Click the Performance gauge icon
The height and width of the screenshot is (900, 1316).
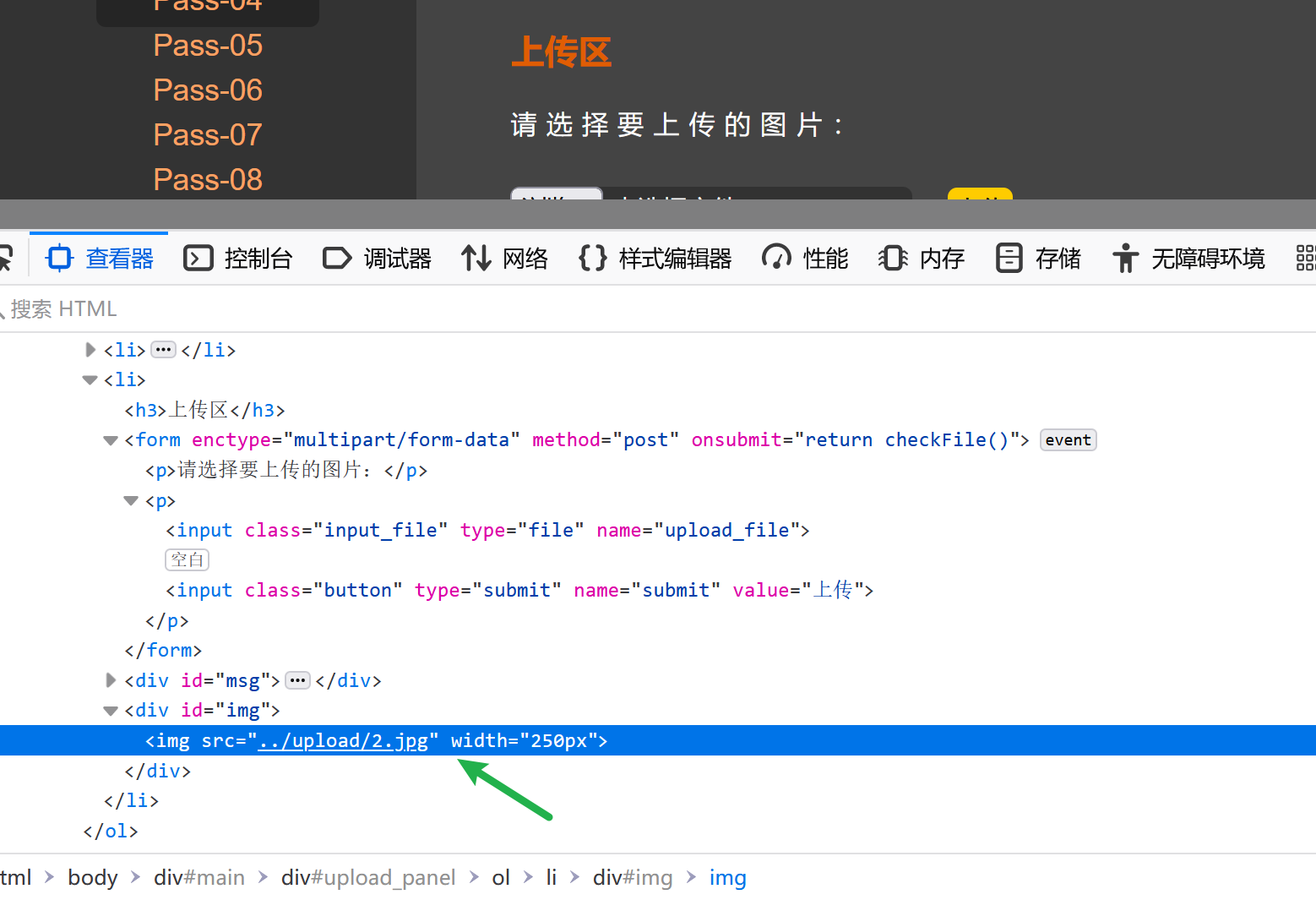coord(776,258)
